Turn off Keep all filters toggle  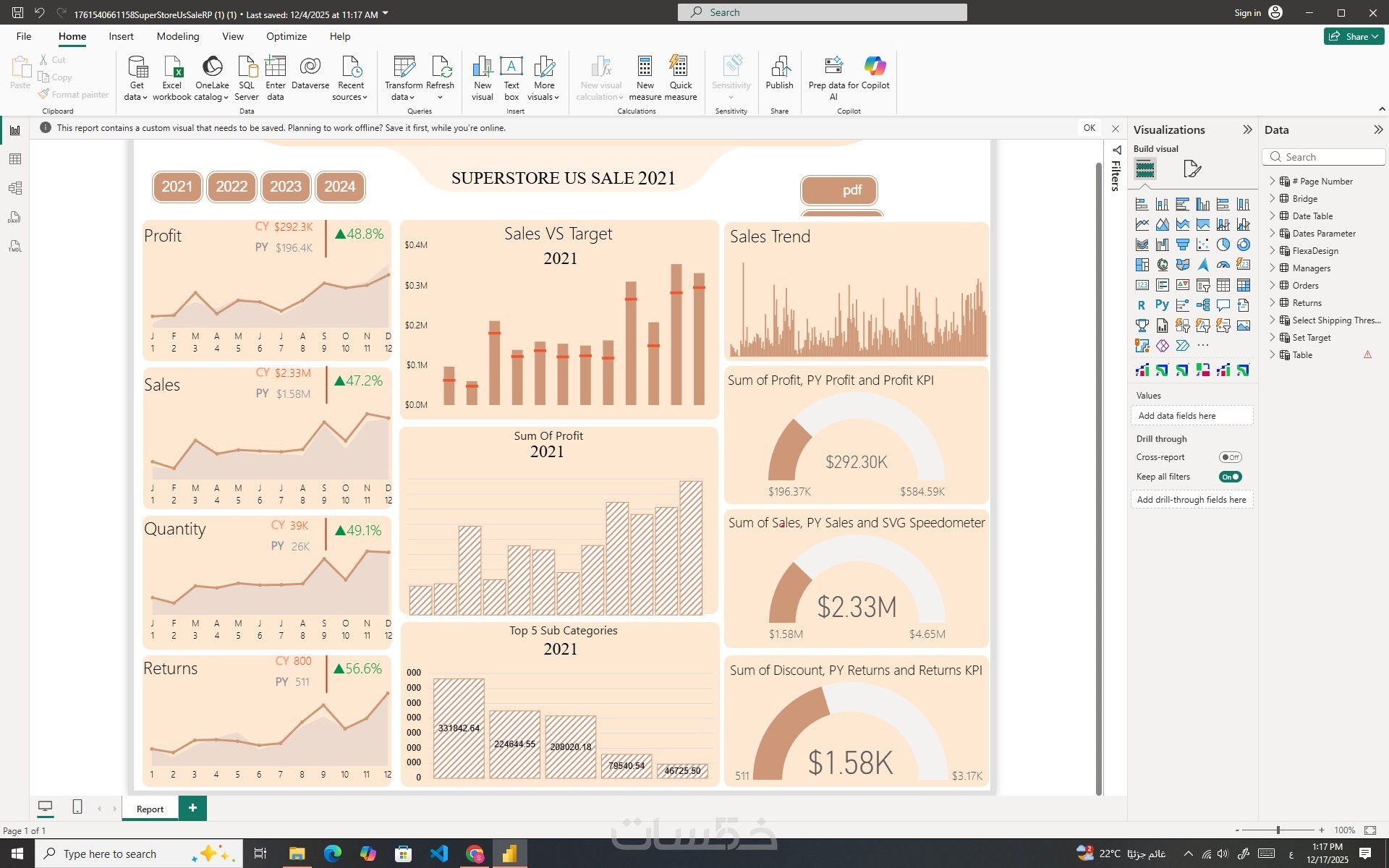[1230, 477]
